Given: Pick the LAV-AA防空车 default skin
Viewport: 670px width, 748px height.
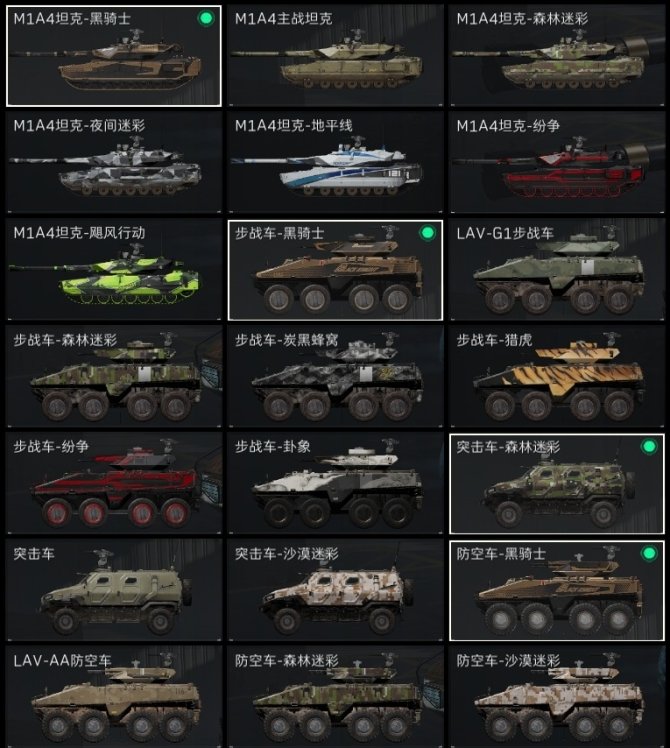Looking at the screenshot, I should (x=114, y=697).
